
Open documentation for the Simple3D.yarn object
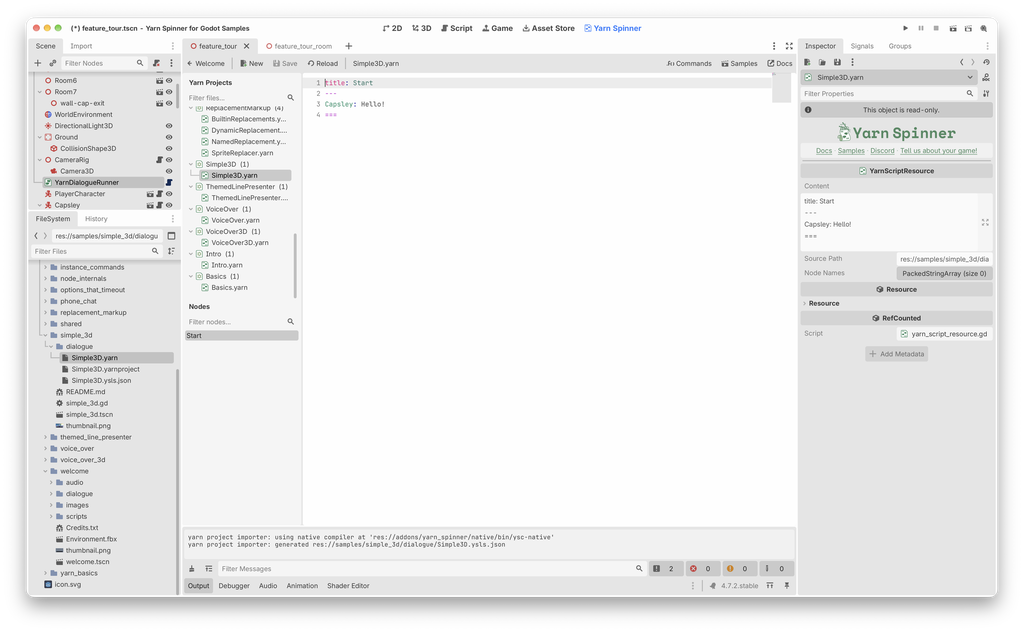(x=985, y=77)
